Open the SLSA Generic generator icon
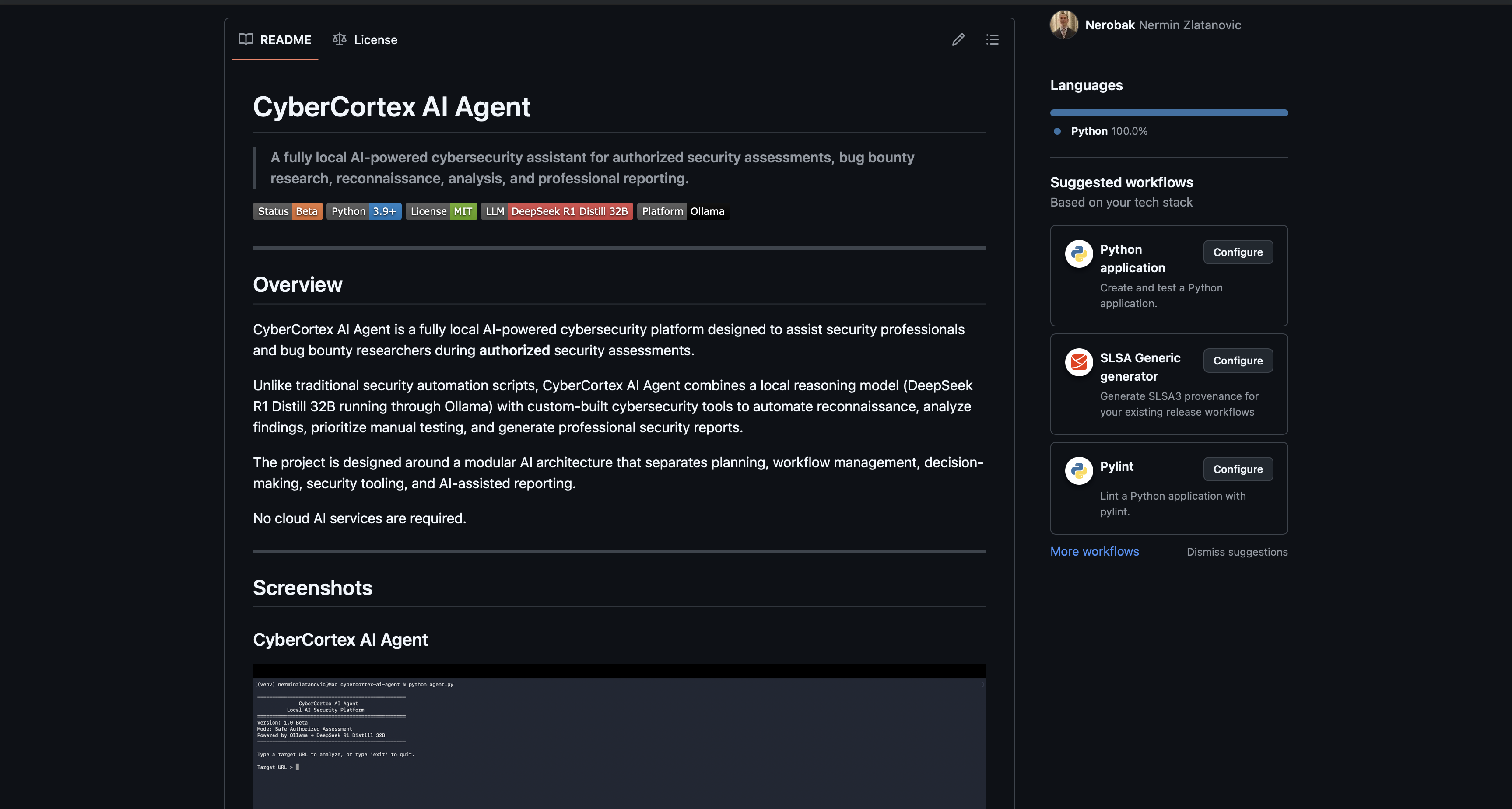The image size is (1512, 809). click(1079, 362)
